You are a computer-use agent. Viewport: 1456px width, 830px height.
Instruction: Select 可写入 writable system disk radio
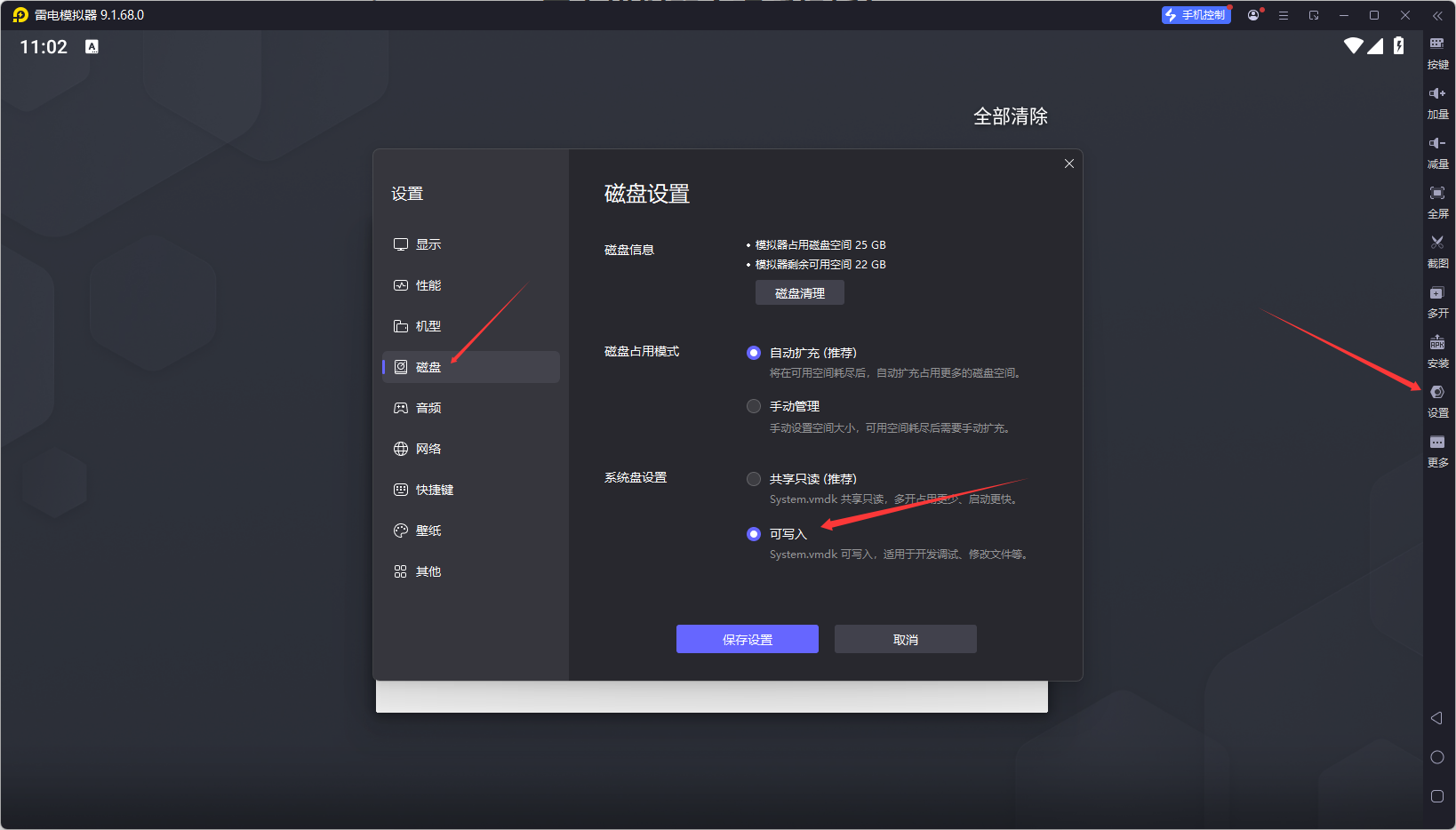click(x=754, y=534)
